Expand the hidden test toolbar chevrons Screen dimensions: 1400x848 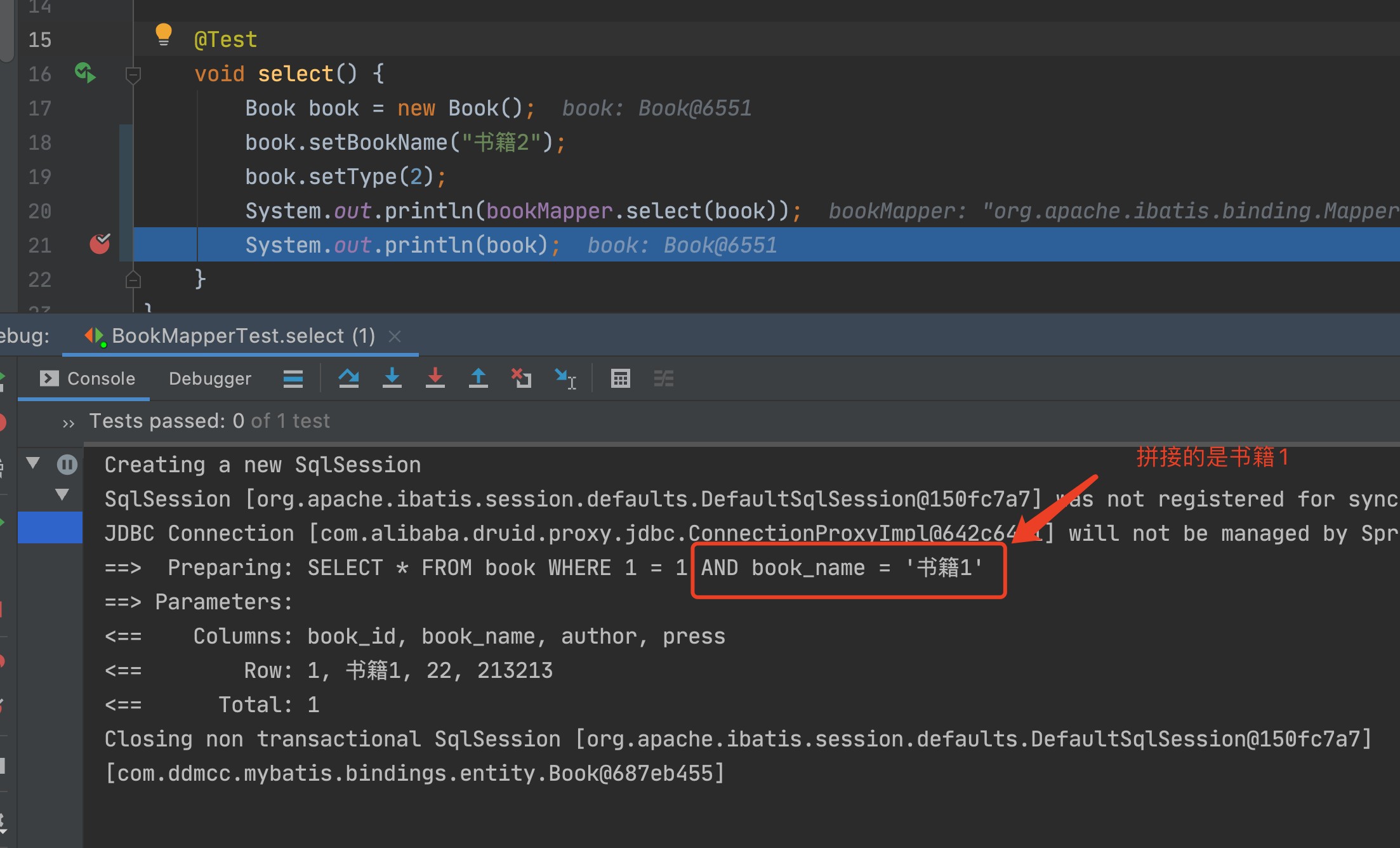tap(69, 423)
